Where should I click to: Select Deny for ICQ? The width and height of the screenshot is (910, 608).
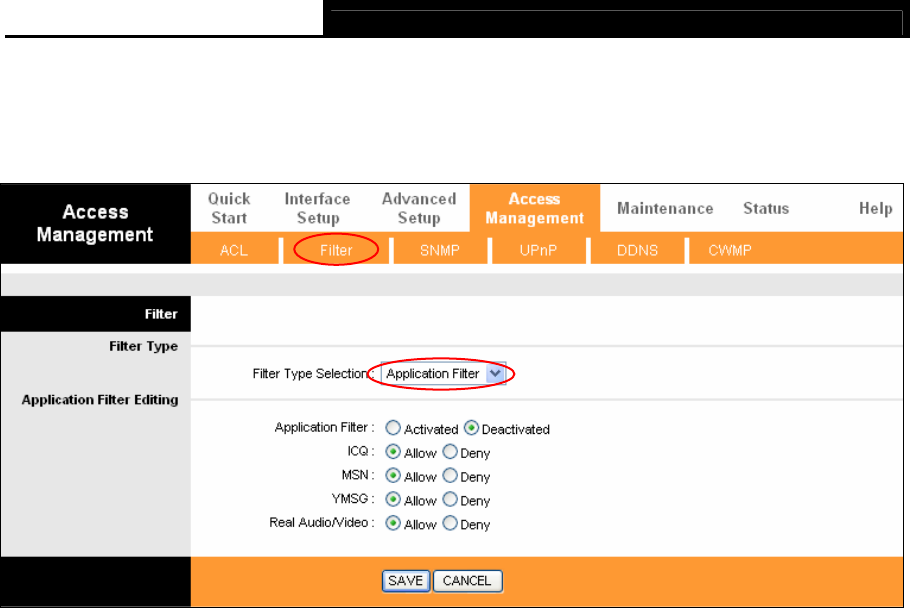450,452
